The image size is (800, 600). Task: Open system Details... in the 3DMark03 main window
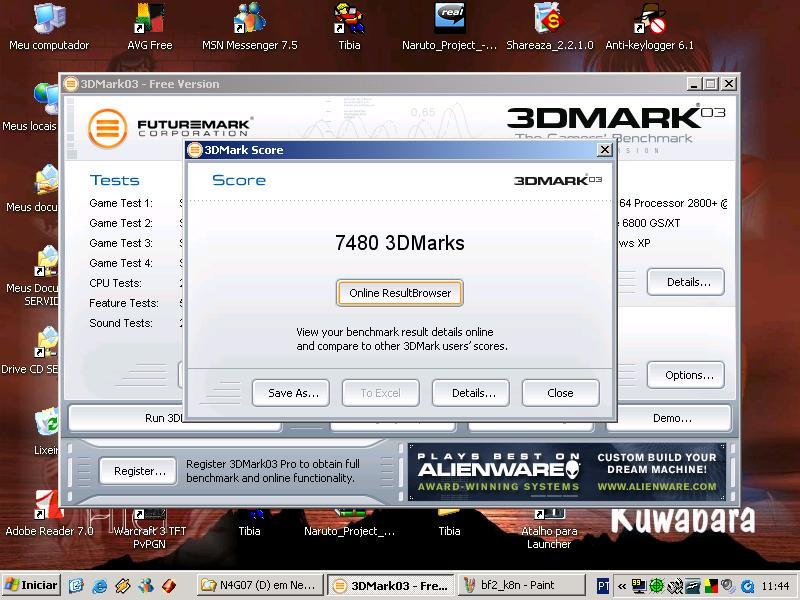tap(686, 282)
